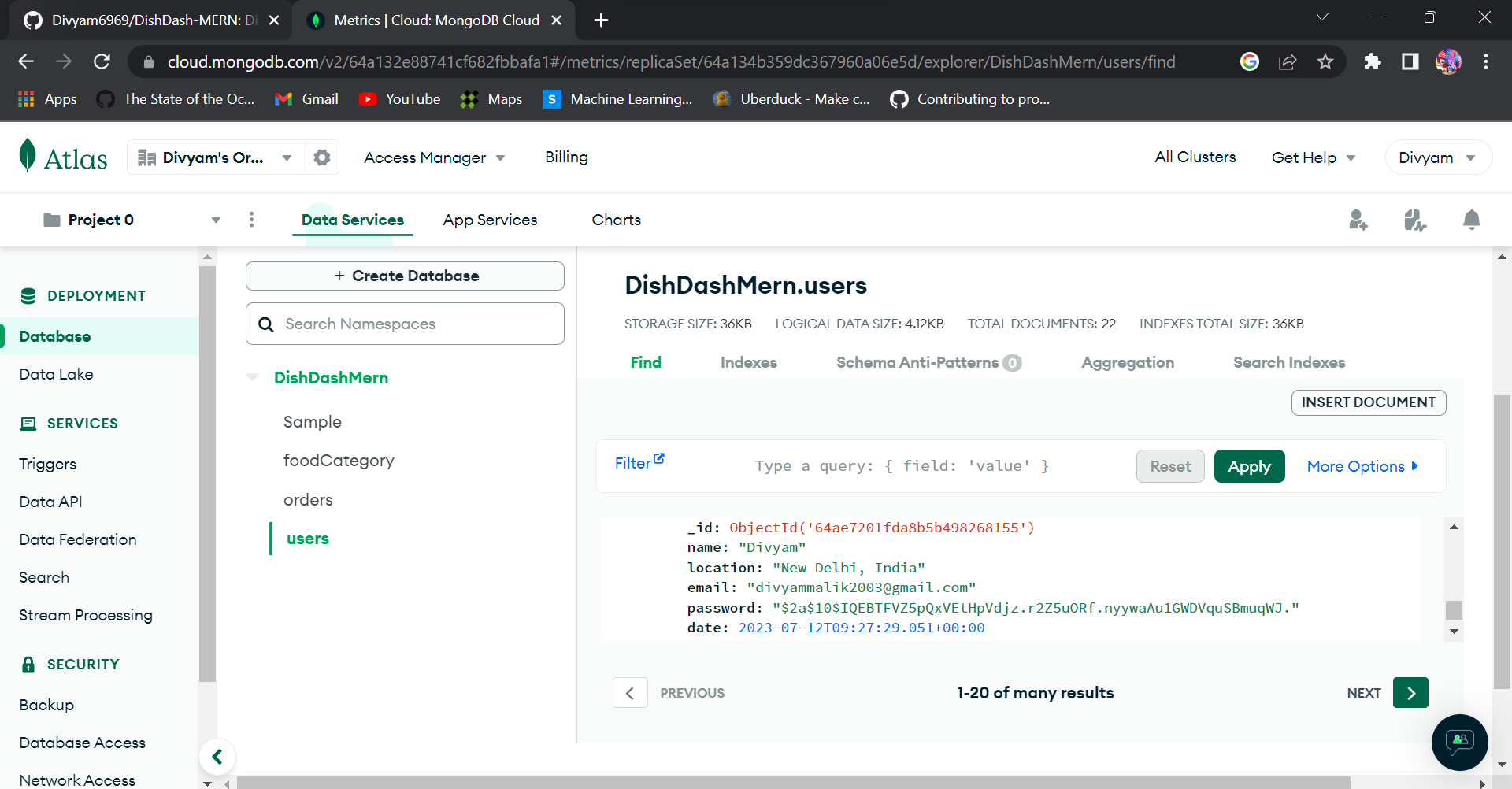Click the magnifying glass in Search Namespaces
The width and height of the screenshot is (1512, 789).
tap(266, 324)
